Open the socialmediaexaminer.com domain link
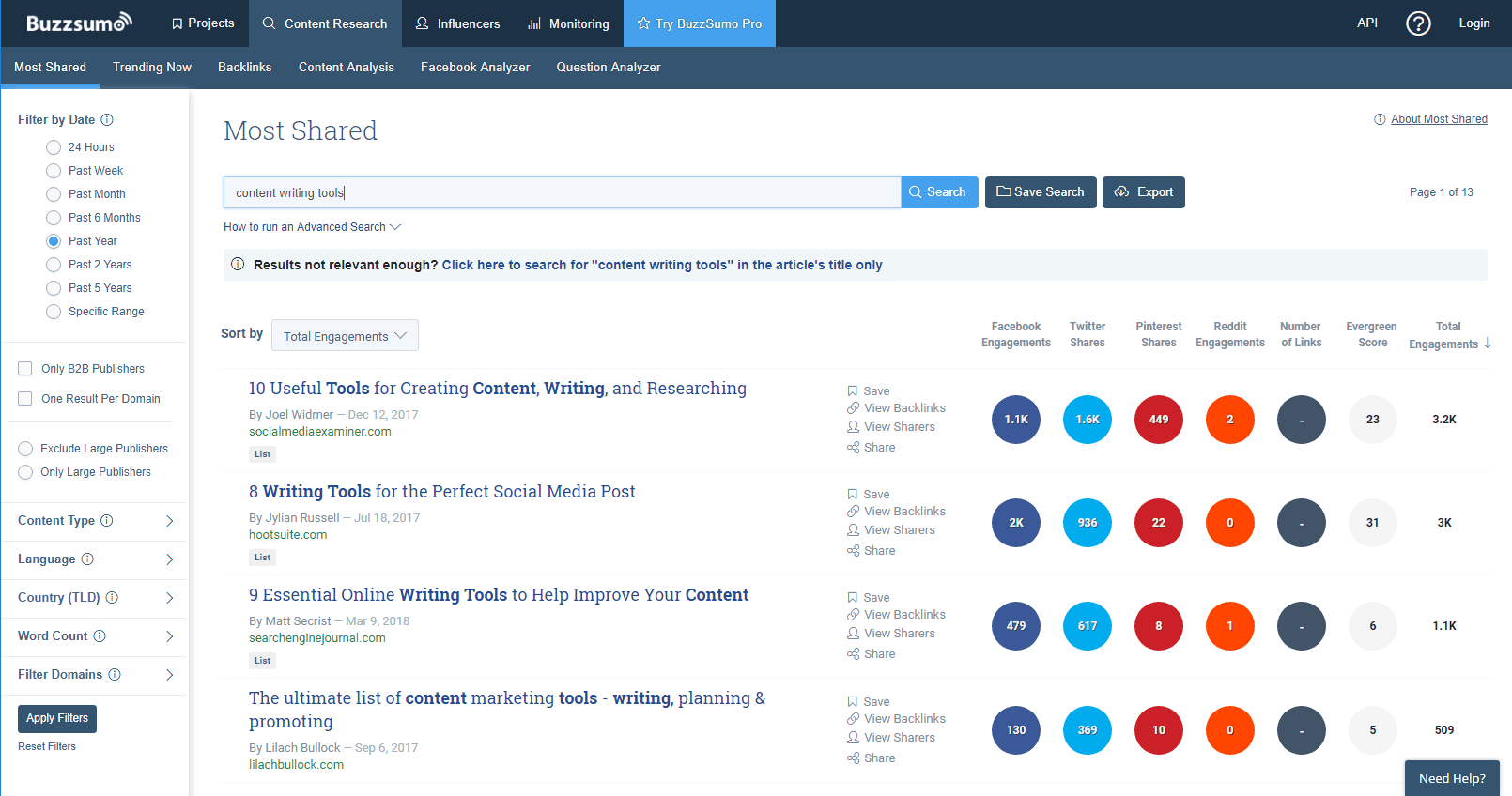1512x796 pixels. [x=320, y=432]
